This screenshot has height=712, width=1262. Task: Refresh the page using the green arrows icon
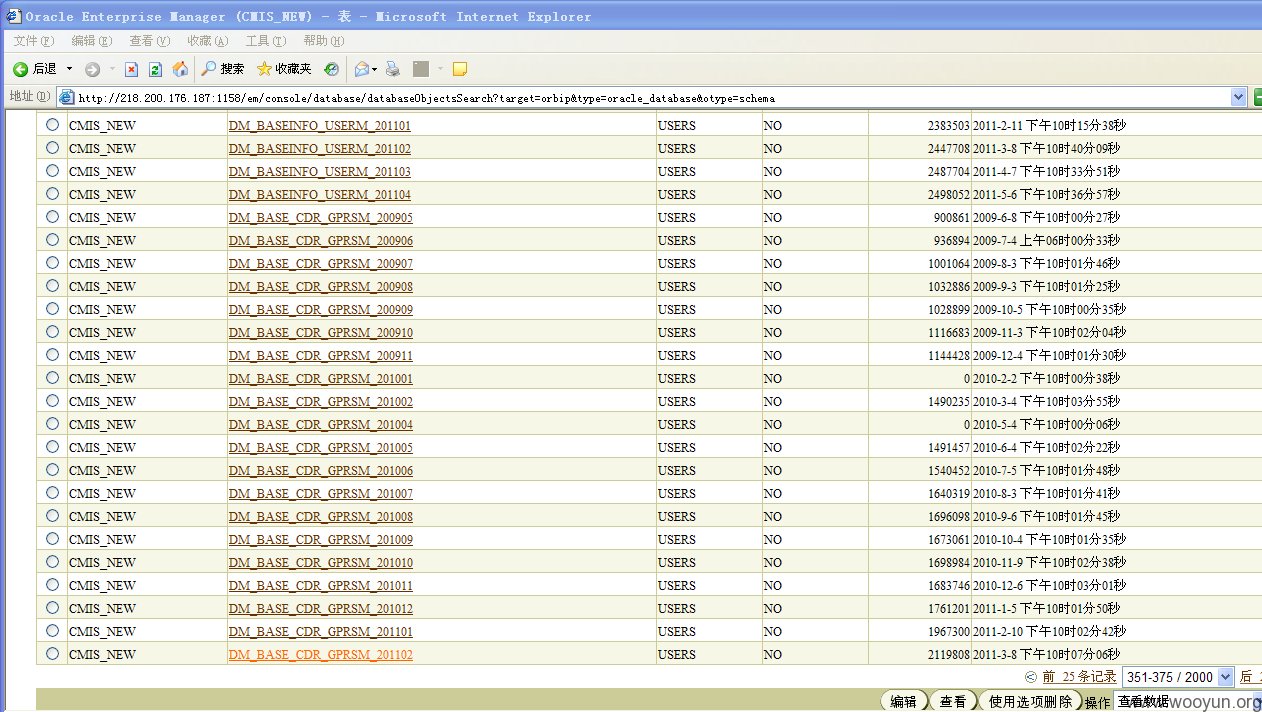[155, 69]
